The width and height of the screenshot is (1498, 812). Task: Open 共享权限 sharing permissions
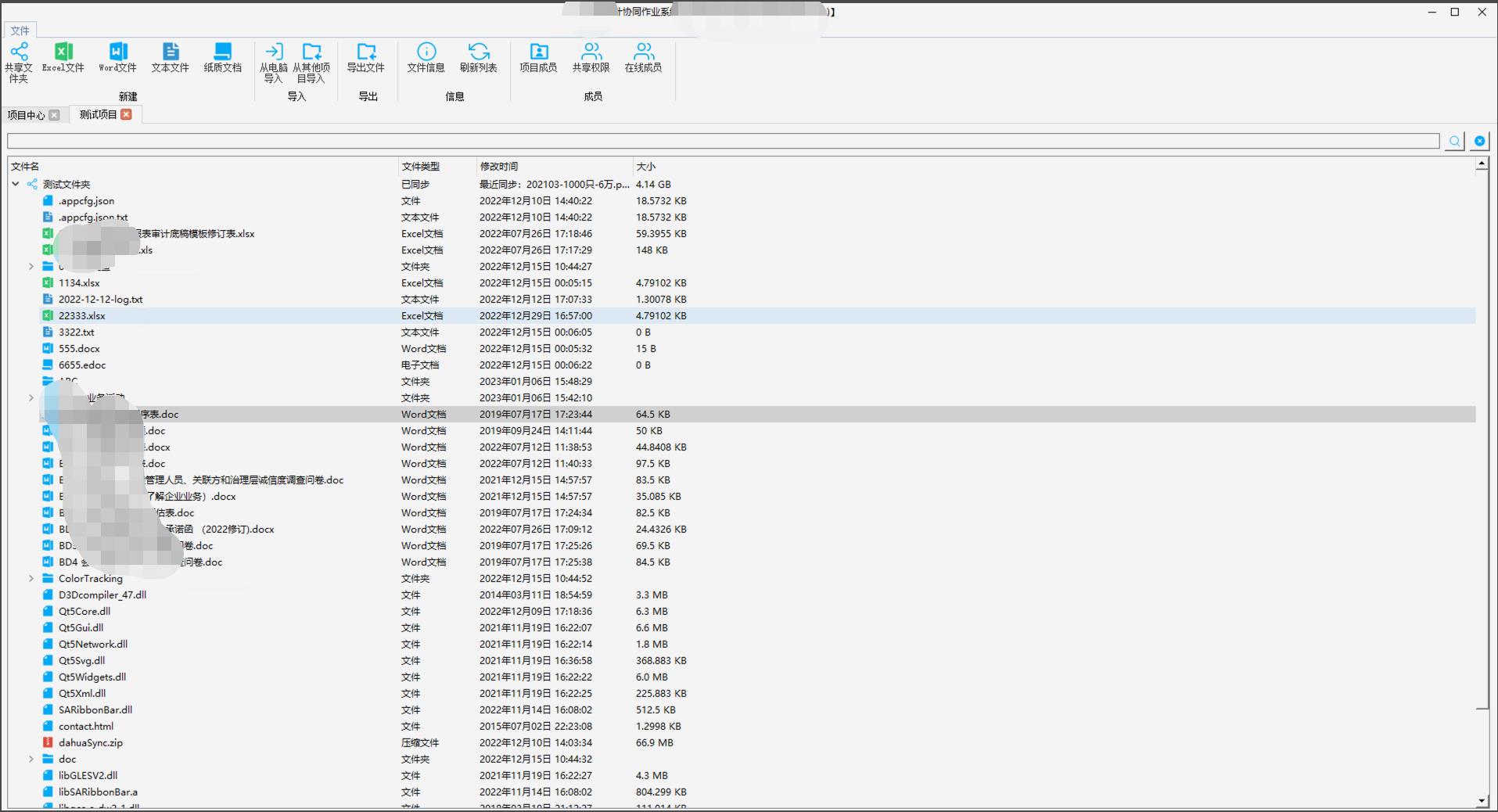(x=591, y=59)
